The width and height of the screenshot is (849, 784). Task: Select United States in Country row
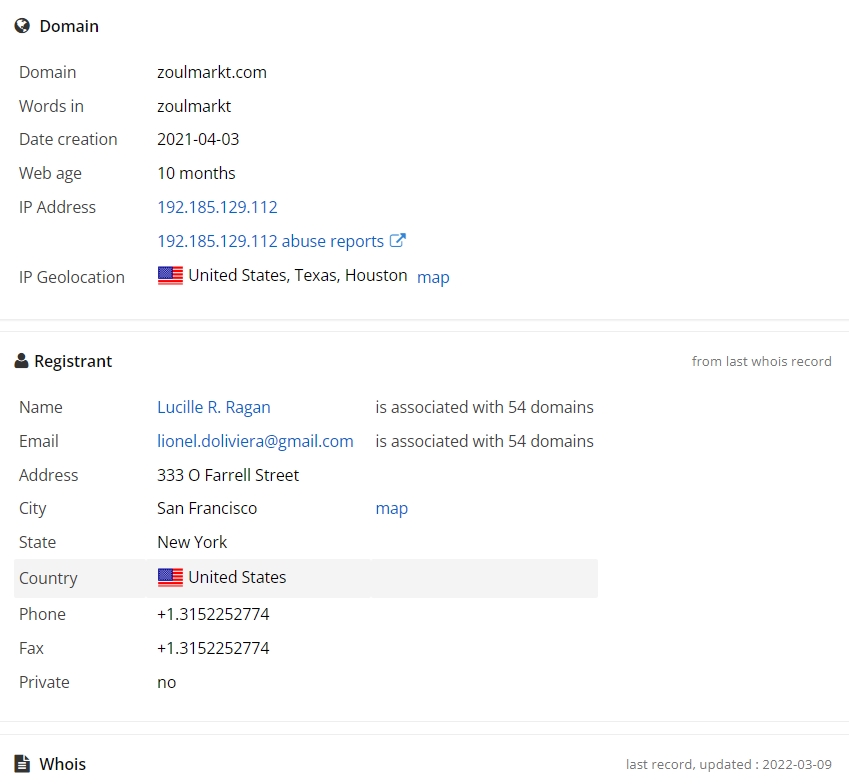pos(237,577)
